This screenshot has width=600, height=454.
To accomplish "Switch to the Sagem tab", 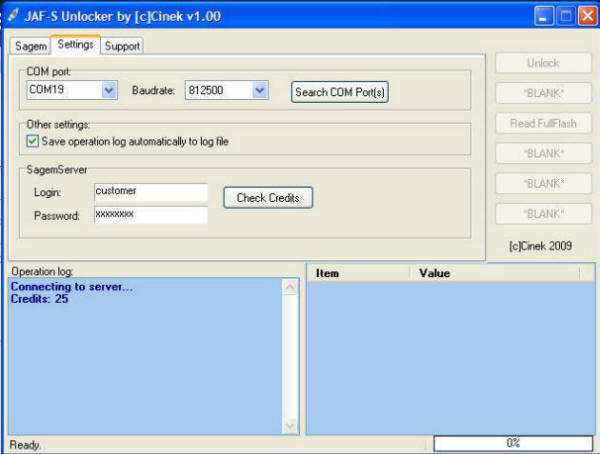I will coord(30,46).
